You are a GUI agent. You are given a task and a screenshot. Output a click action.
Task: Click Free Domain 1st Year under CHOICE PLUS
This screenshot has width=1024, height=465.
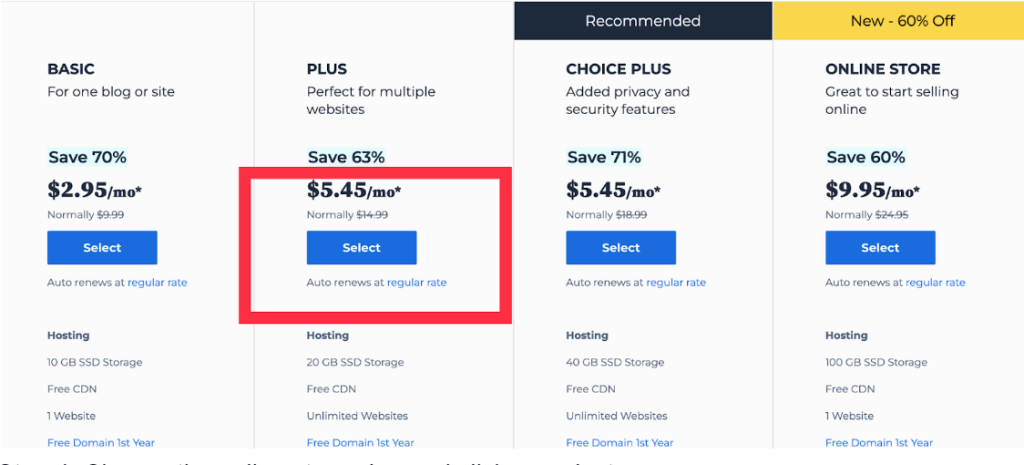(620, 443)
